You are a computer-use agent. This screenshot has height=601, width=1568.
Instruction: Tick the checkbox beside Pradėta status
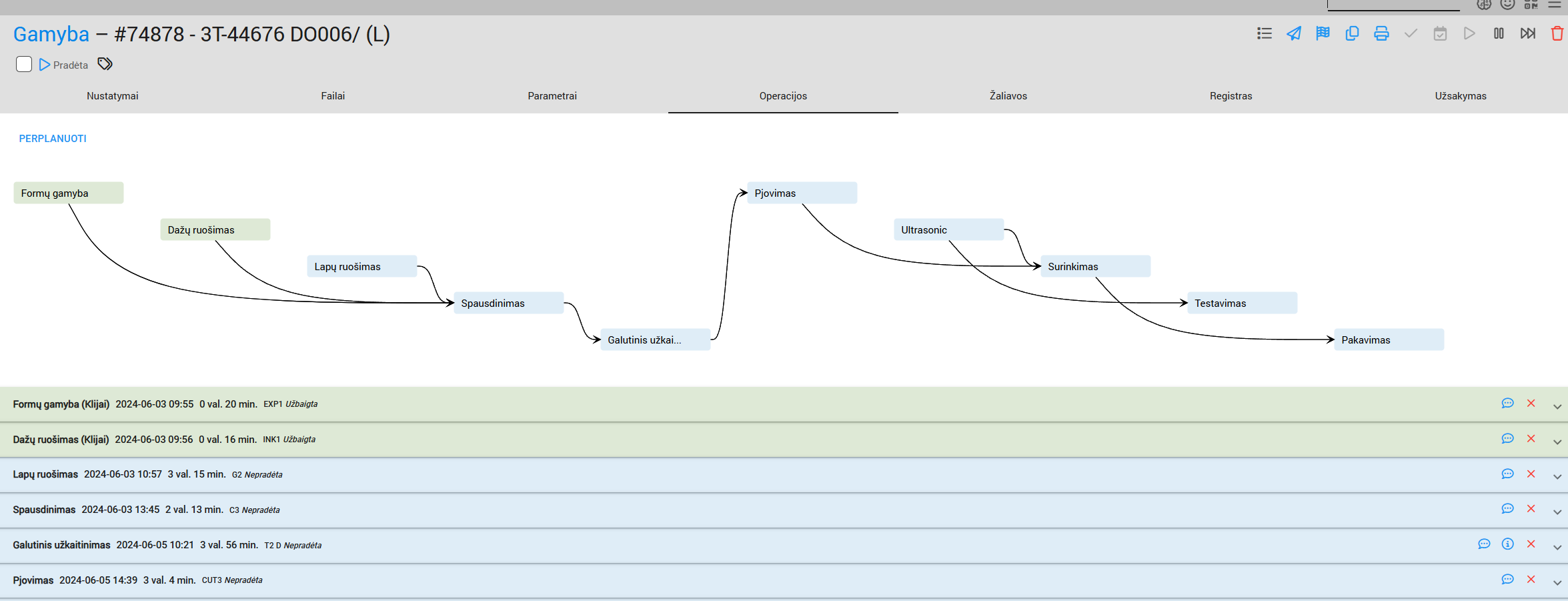tap(24, 64)
